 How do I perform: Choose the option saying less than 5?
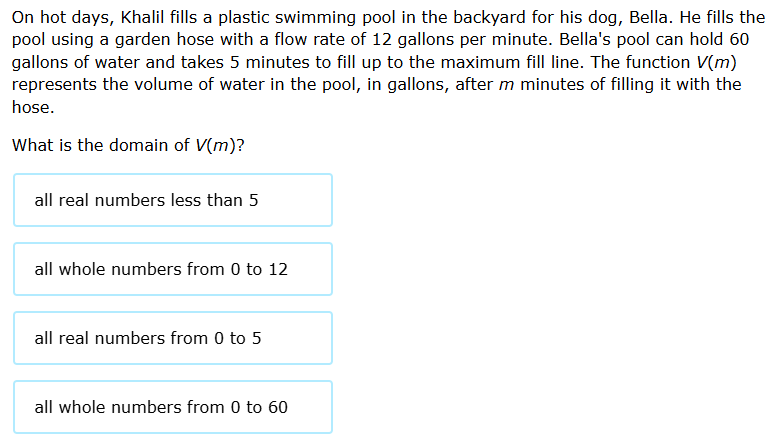[173, 200]
